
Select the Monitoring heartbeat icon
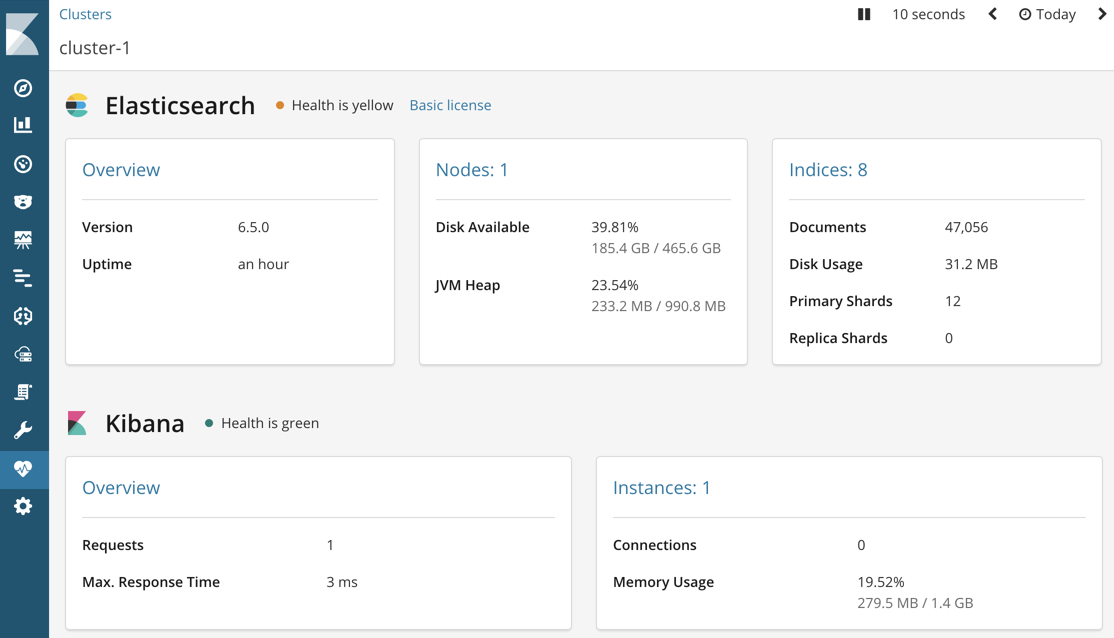coord(24,468)
